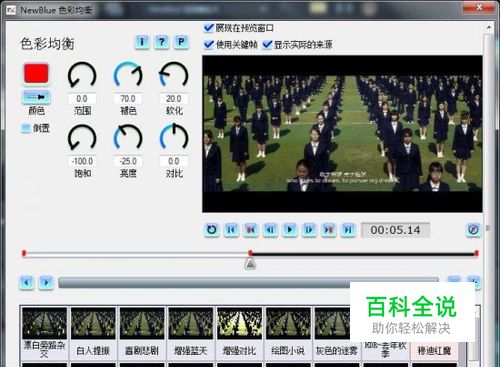
Task: Click the red color swatch
Action: click(x=36, y=74)
